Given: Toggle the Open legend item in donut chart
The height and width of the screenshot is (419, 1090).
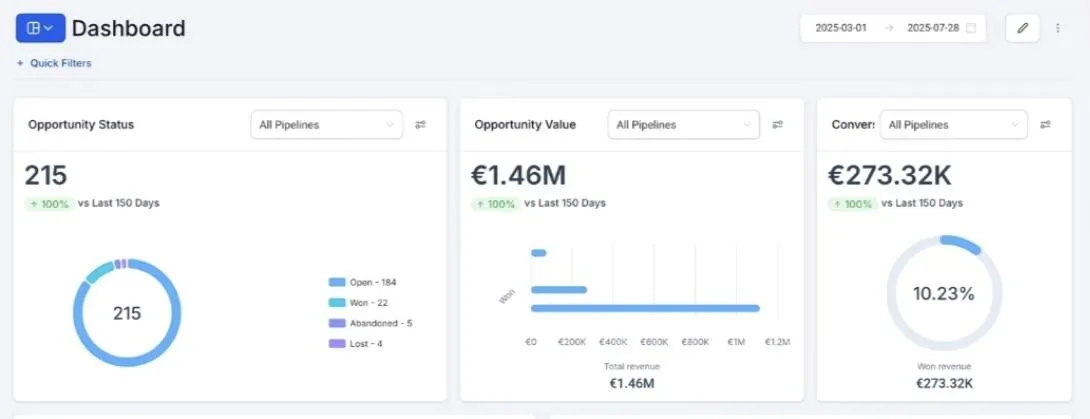Looking at the screenshot, I should (372, 282).
